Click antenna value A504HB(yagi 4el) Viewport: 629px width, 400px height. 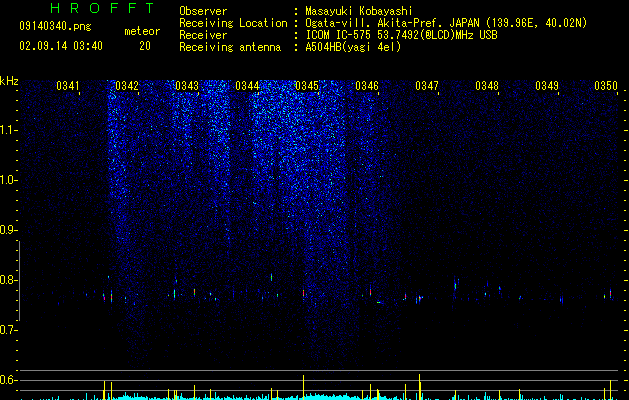click(353, 47)
